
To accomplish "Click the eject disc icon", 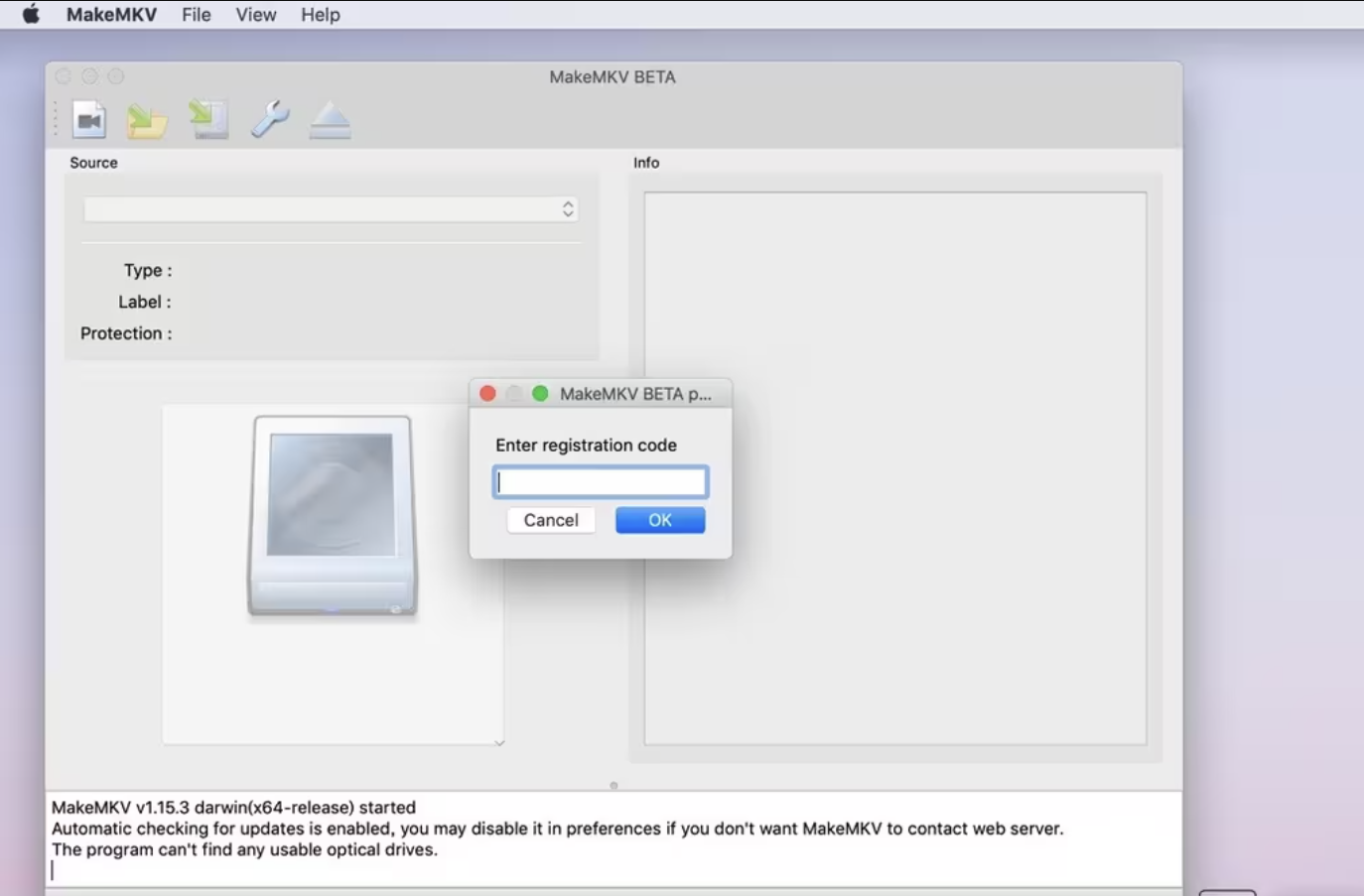I will coord(330,121).
